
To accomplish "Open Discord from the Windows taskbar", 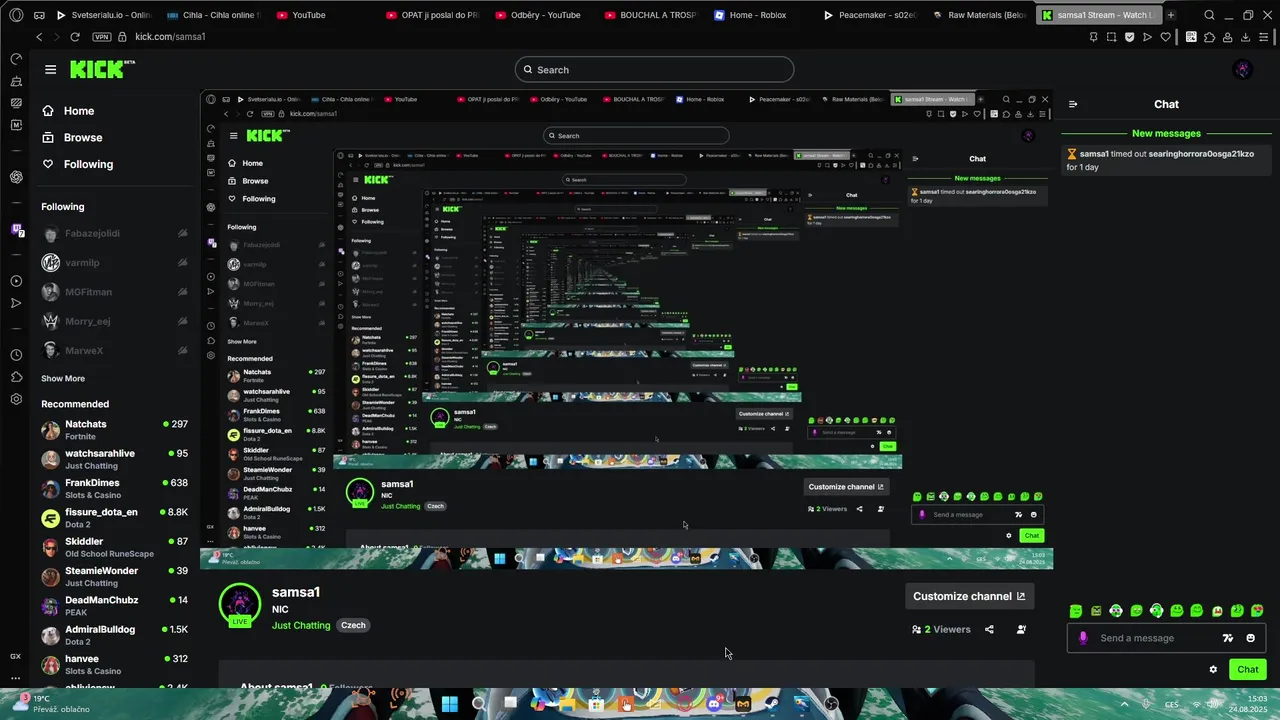I will tap(713, 703).
